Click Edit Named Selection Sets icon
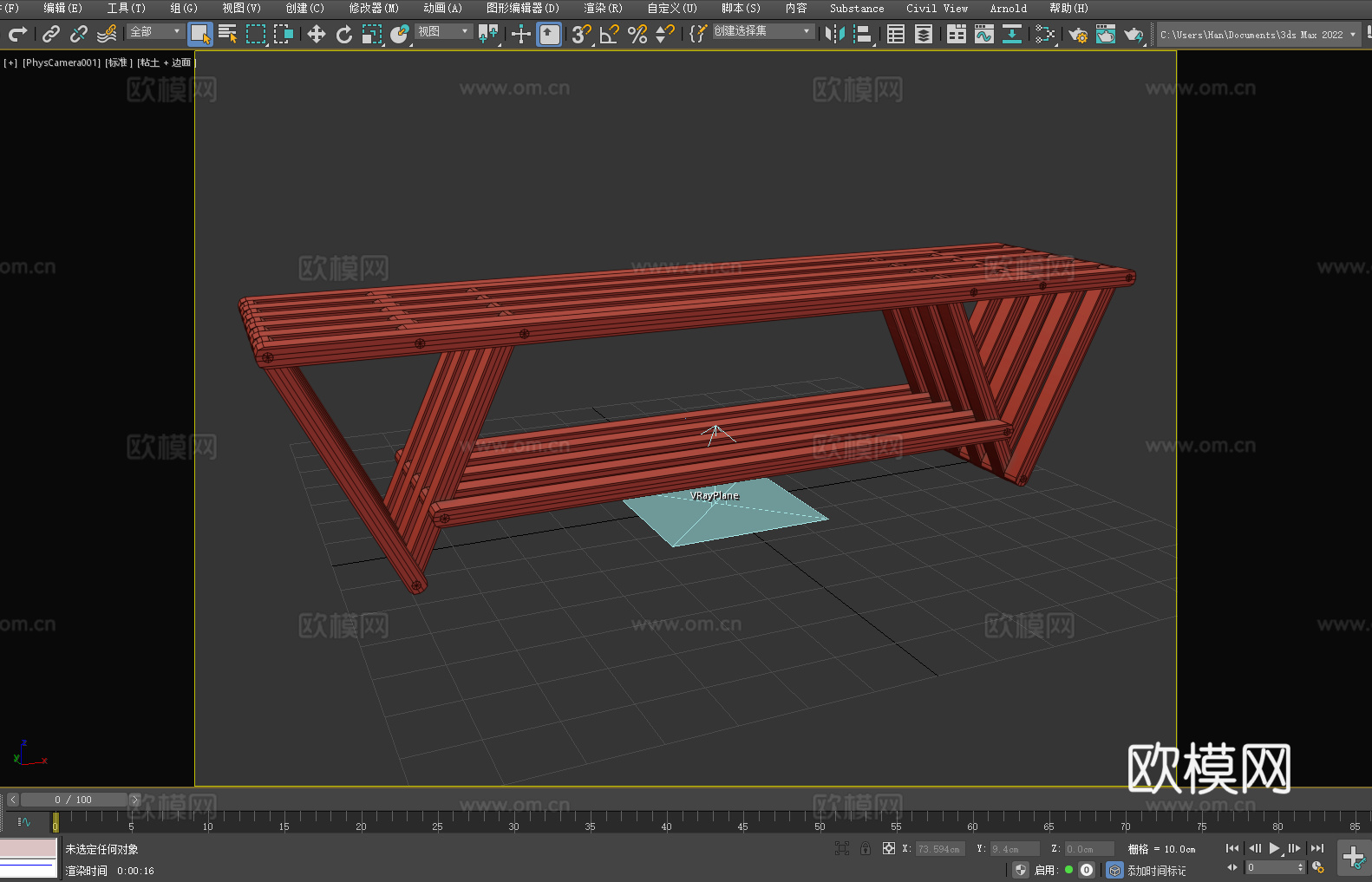 [x=698, y=34]
